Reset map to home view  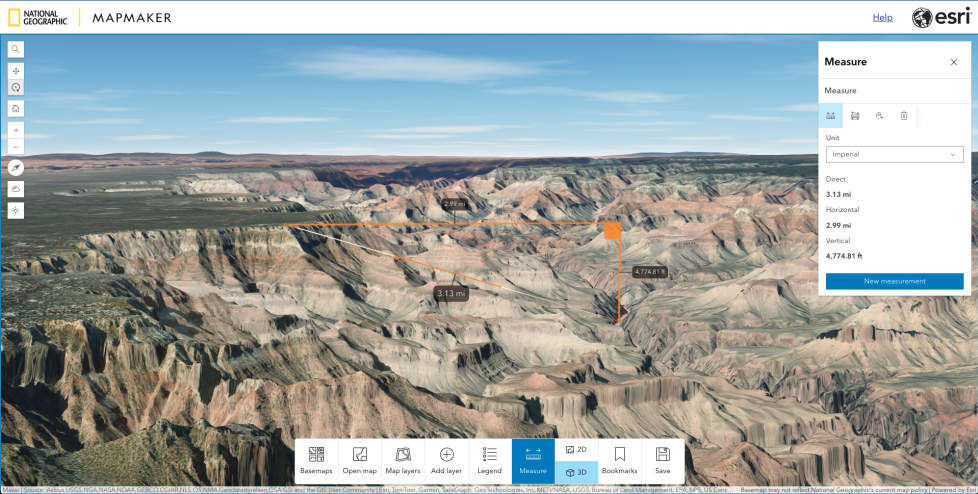click(16, 108)
